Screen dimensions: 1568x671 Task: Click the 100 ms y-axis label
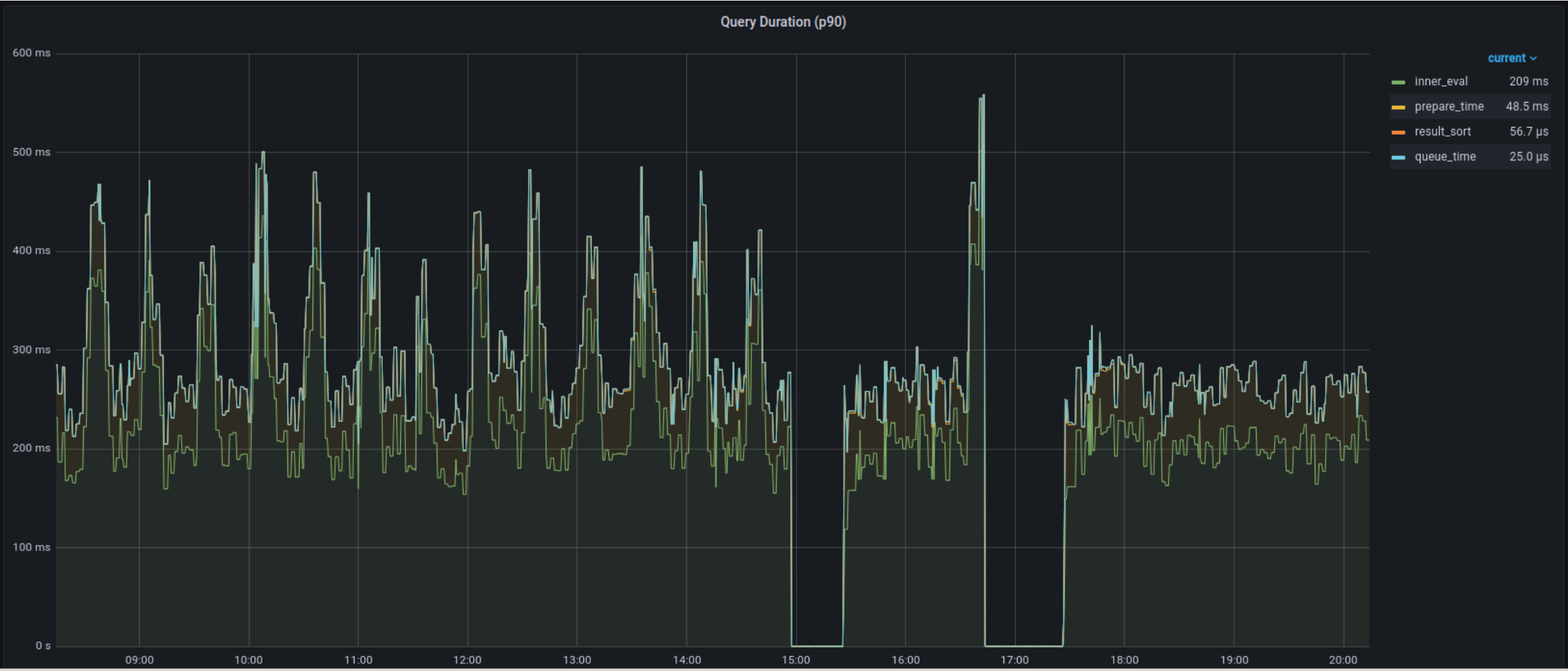pyautogui.click(x=32, y=547)
